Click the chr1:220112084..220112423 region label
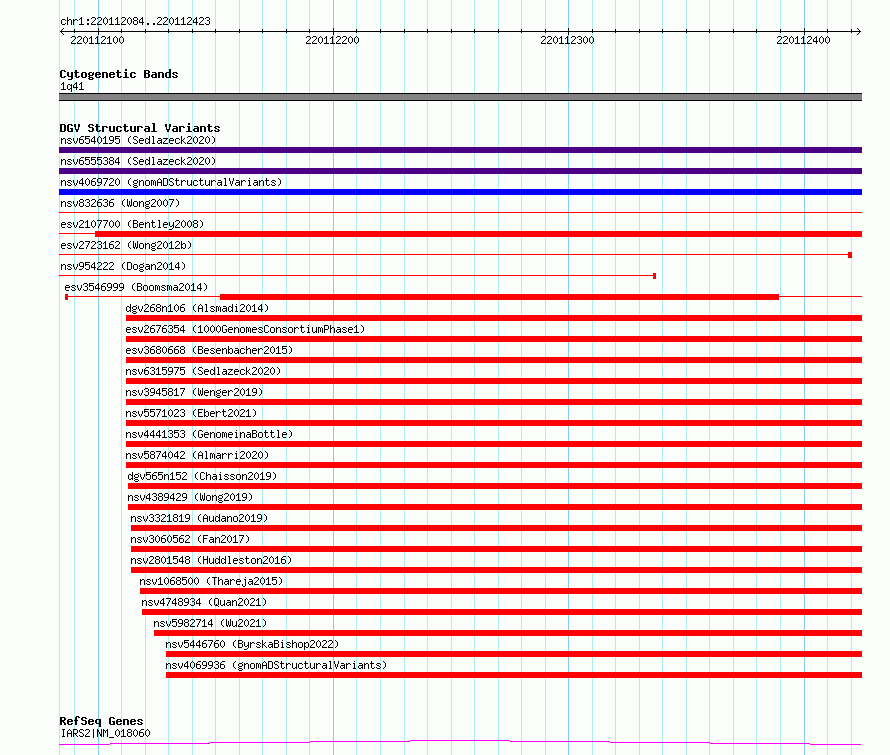The width and height of the screenshot is (890, 755). pyautogui.click(x=135, y=21)
